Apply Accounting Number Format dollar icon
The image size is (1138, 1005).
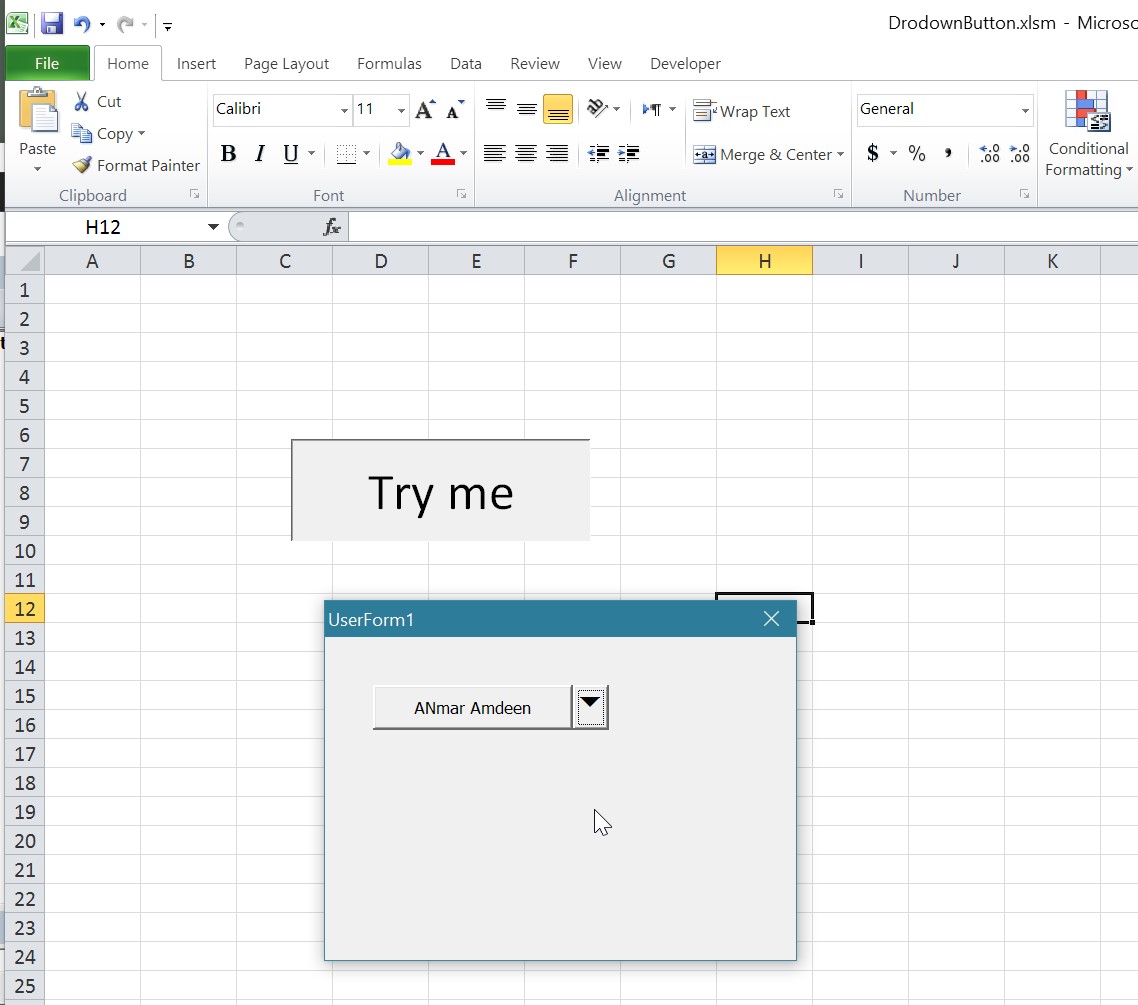click(873, 154)
